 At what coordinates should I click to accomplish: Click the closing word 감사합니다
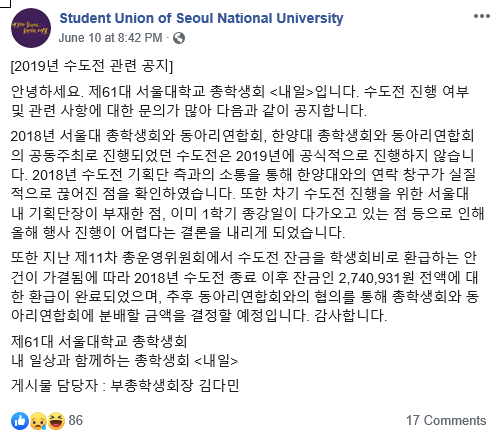350,315
